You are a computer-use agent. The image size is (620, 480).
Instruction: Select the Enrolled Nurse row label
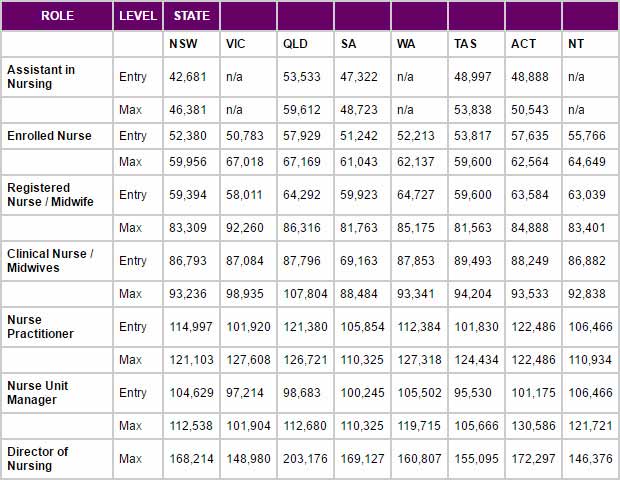pos(49,136)
